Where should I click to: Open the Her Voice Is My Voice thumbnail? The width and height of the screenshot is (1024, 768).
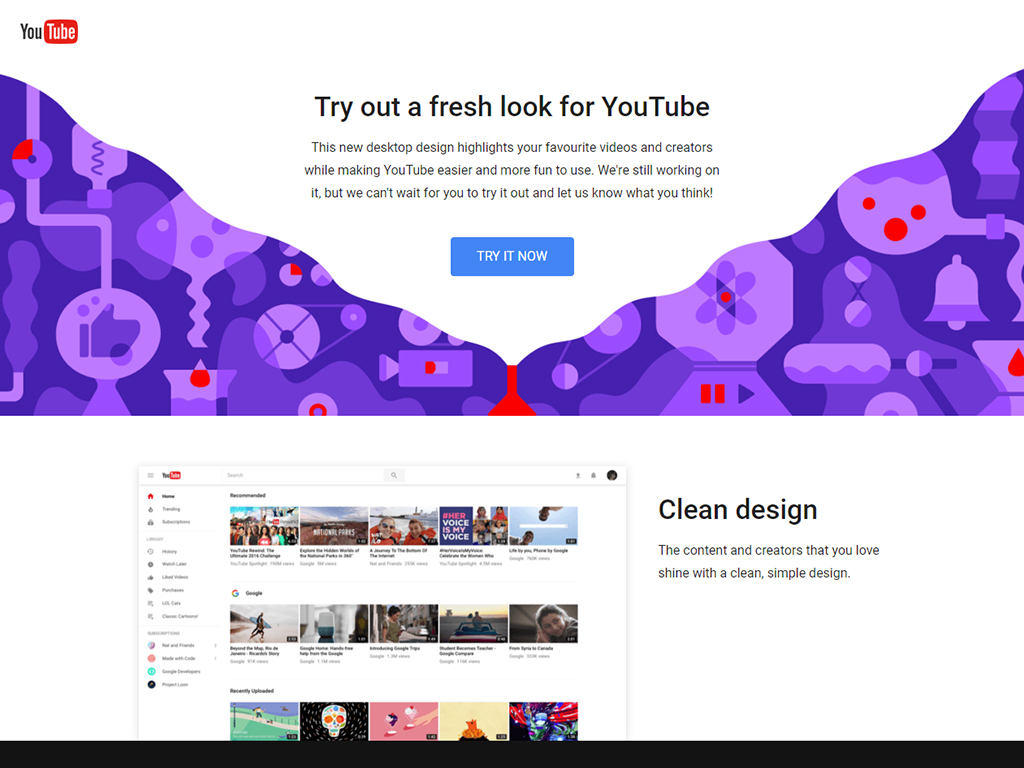tap(473, 525)
